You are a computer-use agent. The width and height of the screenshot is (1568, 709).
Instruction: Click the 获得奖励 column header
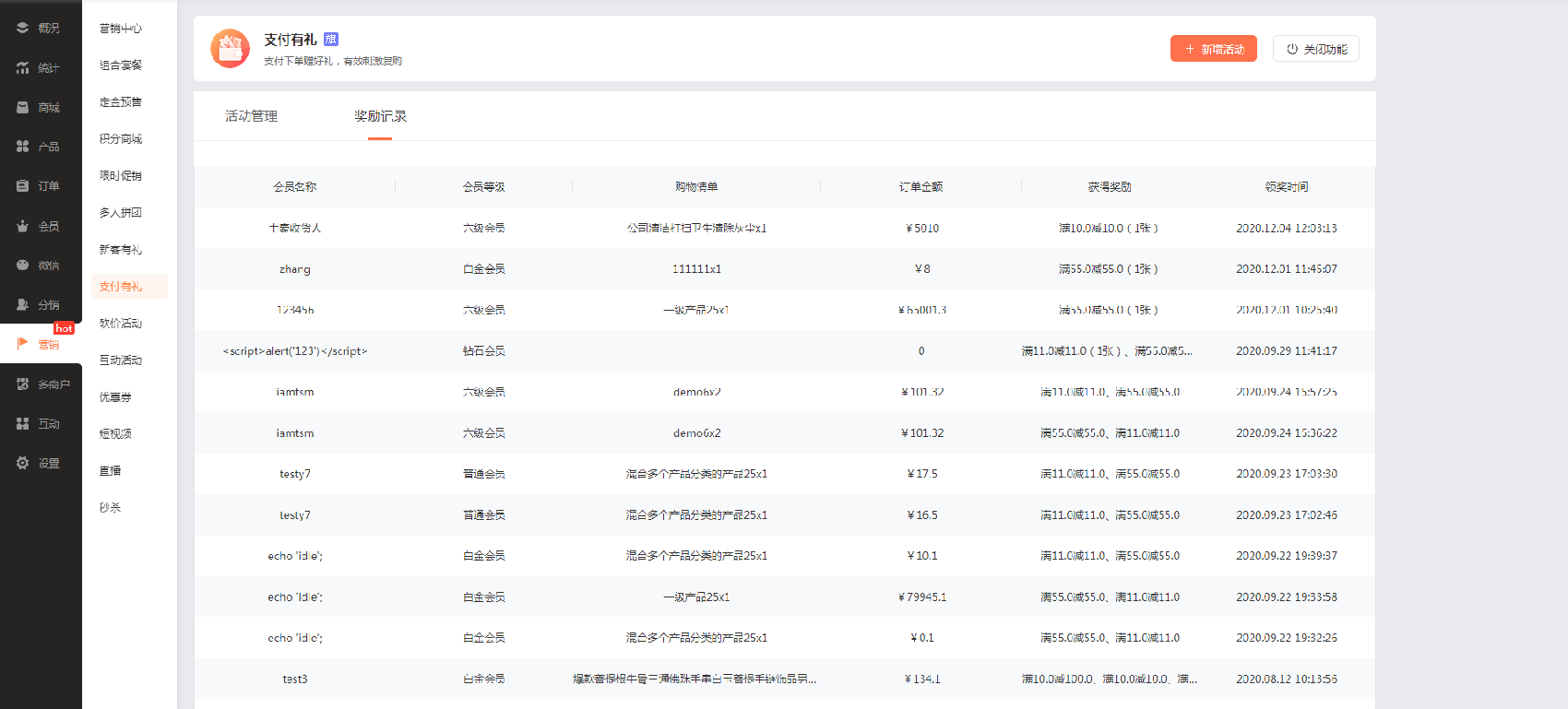point(1110,187)
